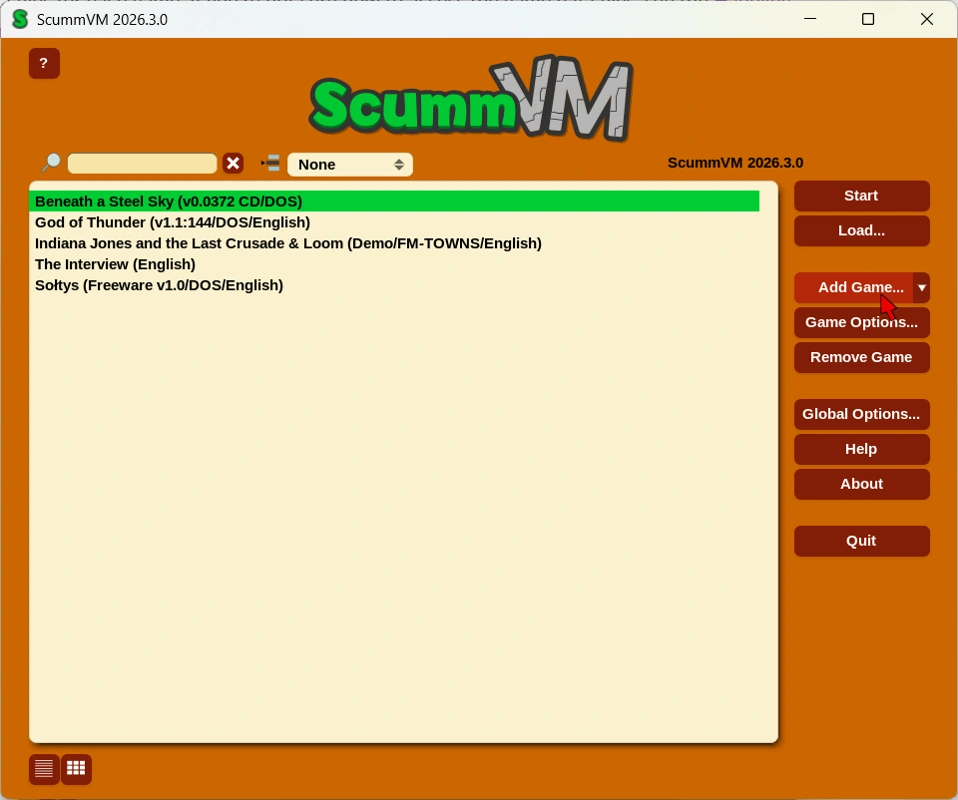Click the magnifier search icon
Screen dimensions: 958x800
tap(51, 163)
